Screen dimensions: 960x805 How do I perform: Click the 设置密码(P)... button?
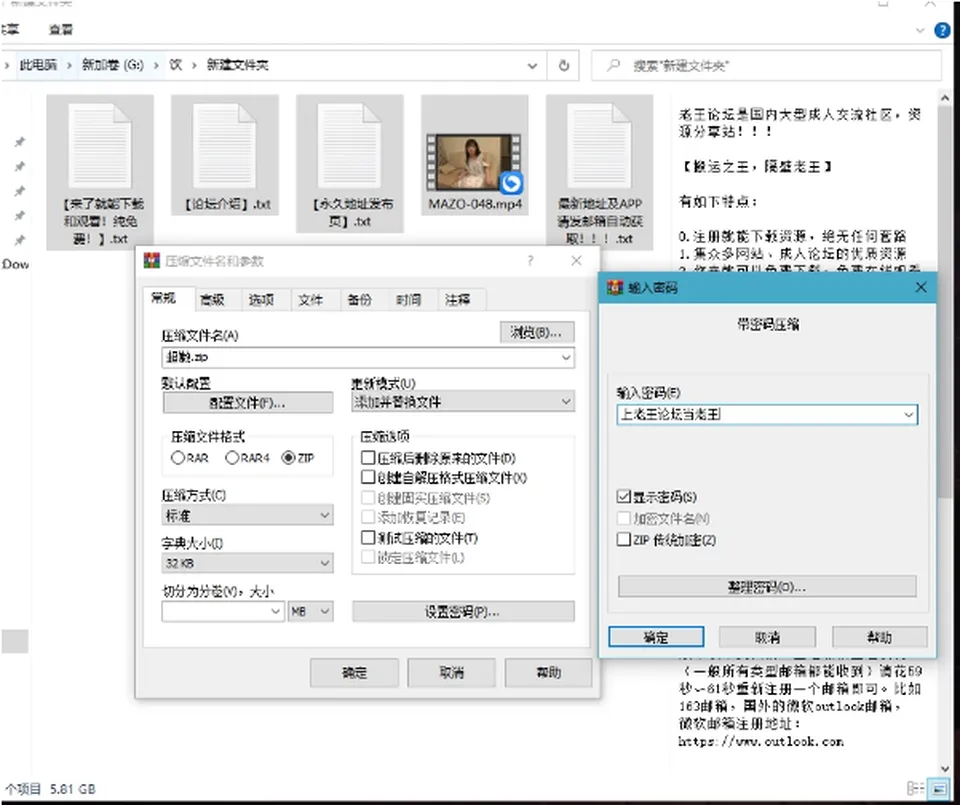[x=463, y=612]
